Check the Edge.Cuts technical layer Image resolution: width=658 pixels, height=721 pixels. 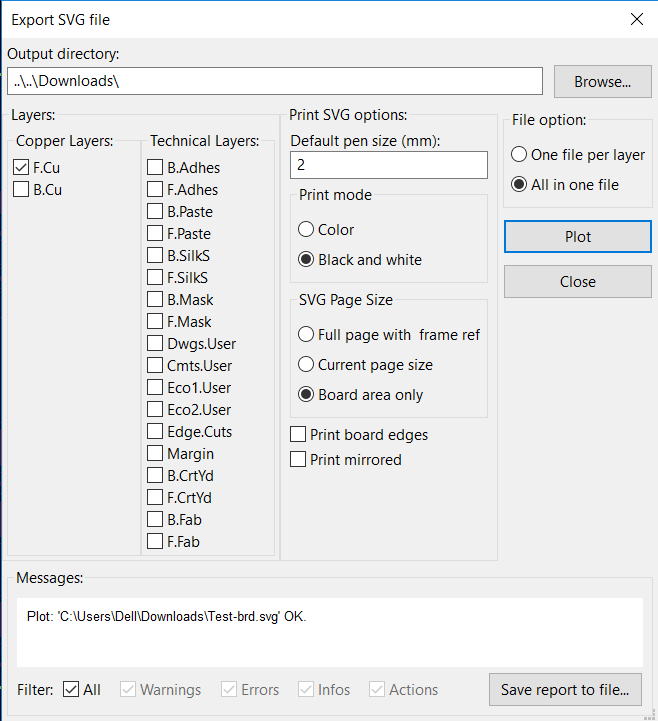155,432
